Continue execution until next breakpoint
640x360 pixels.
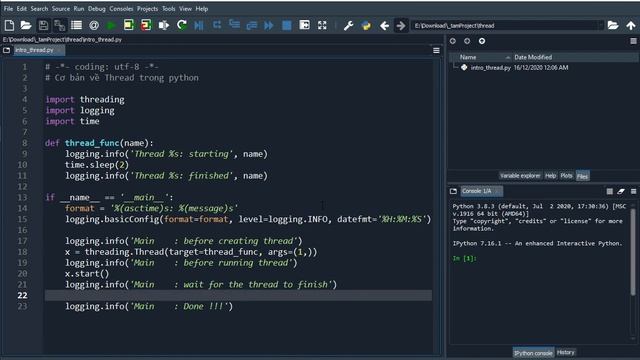tap(269, 25)
